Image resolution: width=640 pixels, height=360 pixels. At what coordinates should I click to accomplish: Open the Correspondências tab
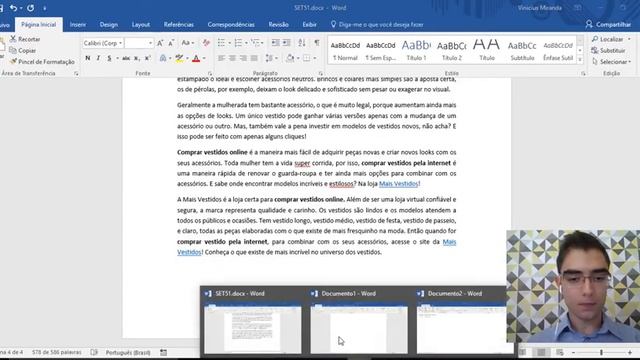(x=231, y=24)
